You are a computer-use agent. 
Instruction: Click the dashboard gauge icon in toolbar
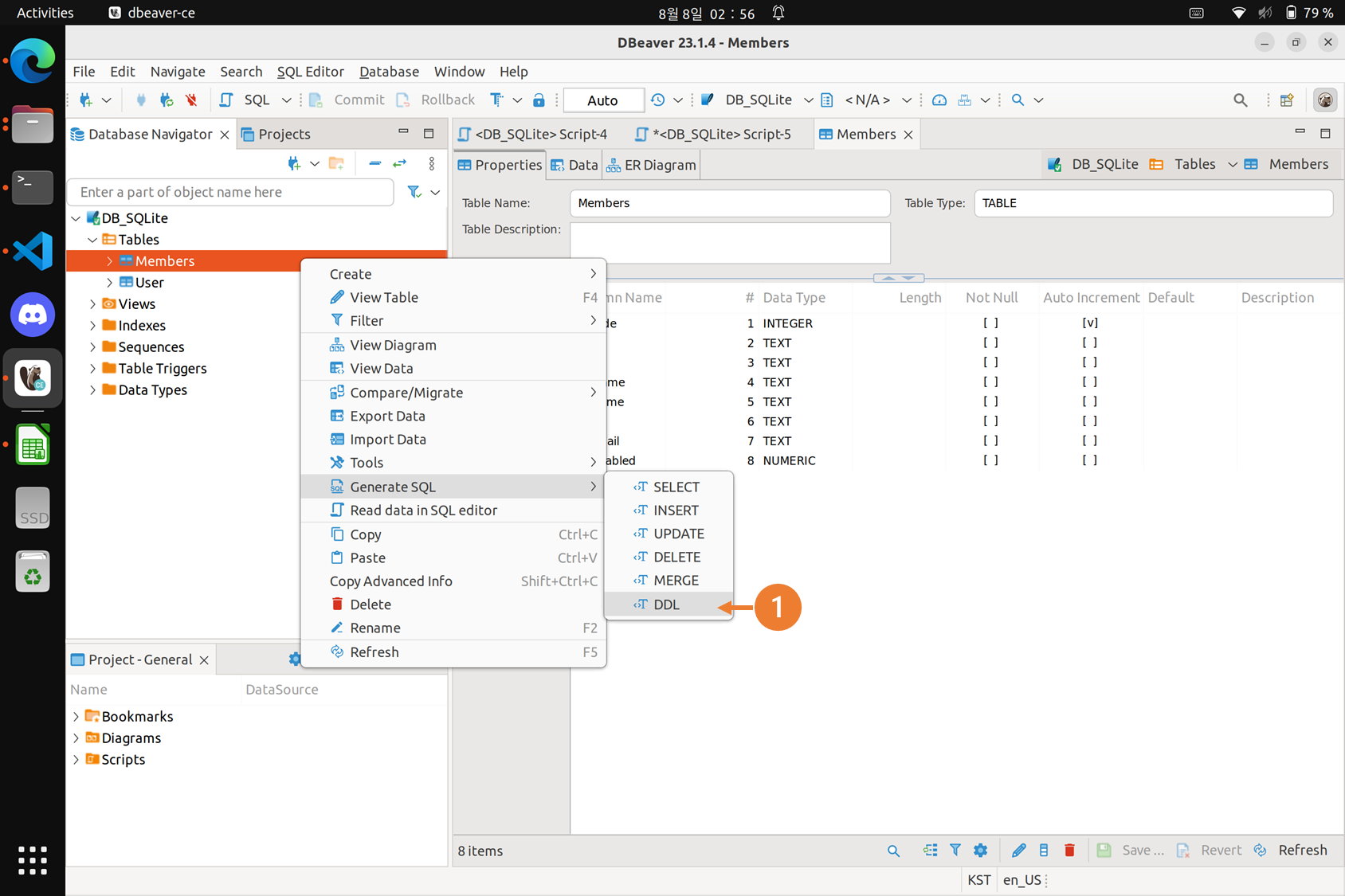(939, 100)
